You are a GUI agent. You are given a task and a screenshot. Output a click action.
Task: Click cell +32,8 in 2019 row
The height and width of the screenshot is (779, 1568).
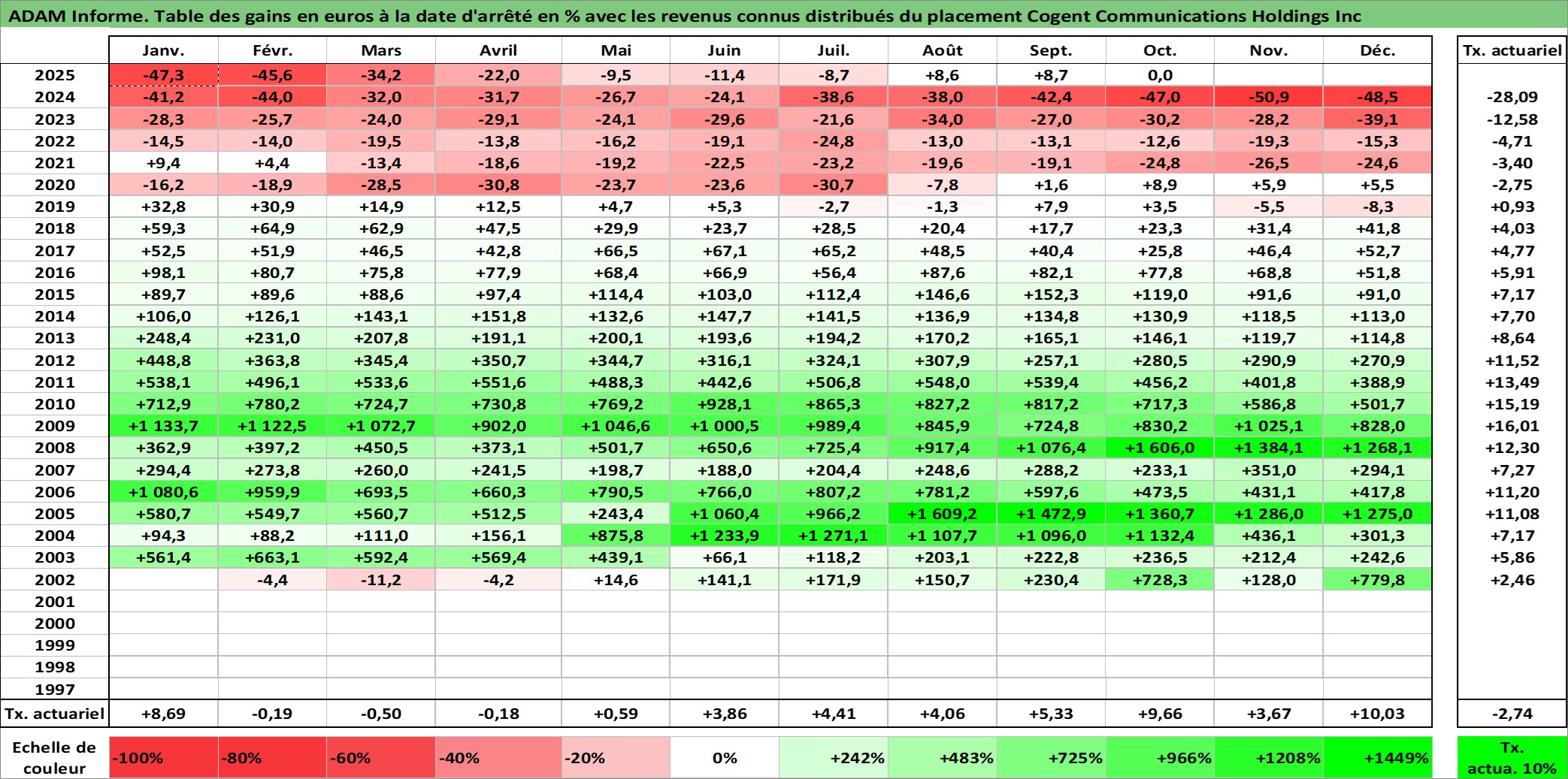click(x=164, y=207)
